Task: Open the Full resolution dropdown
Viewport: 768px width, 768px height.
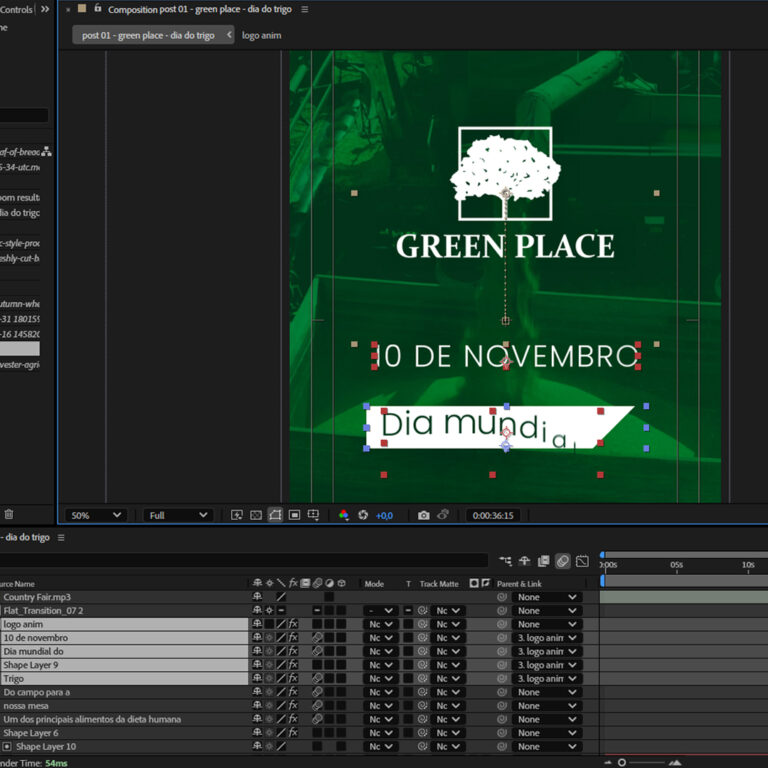Action: tap(178, 515)
